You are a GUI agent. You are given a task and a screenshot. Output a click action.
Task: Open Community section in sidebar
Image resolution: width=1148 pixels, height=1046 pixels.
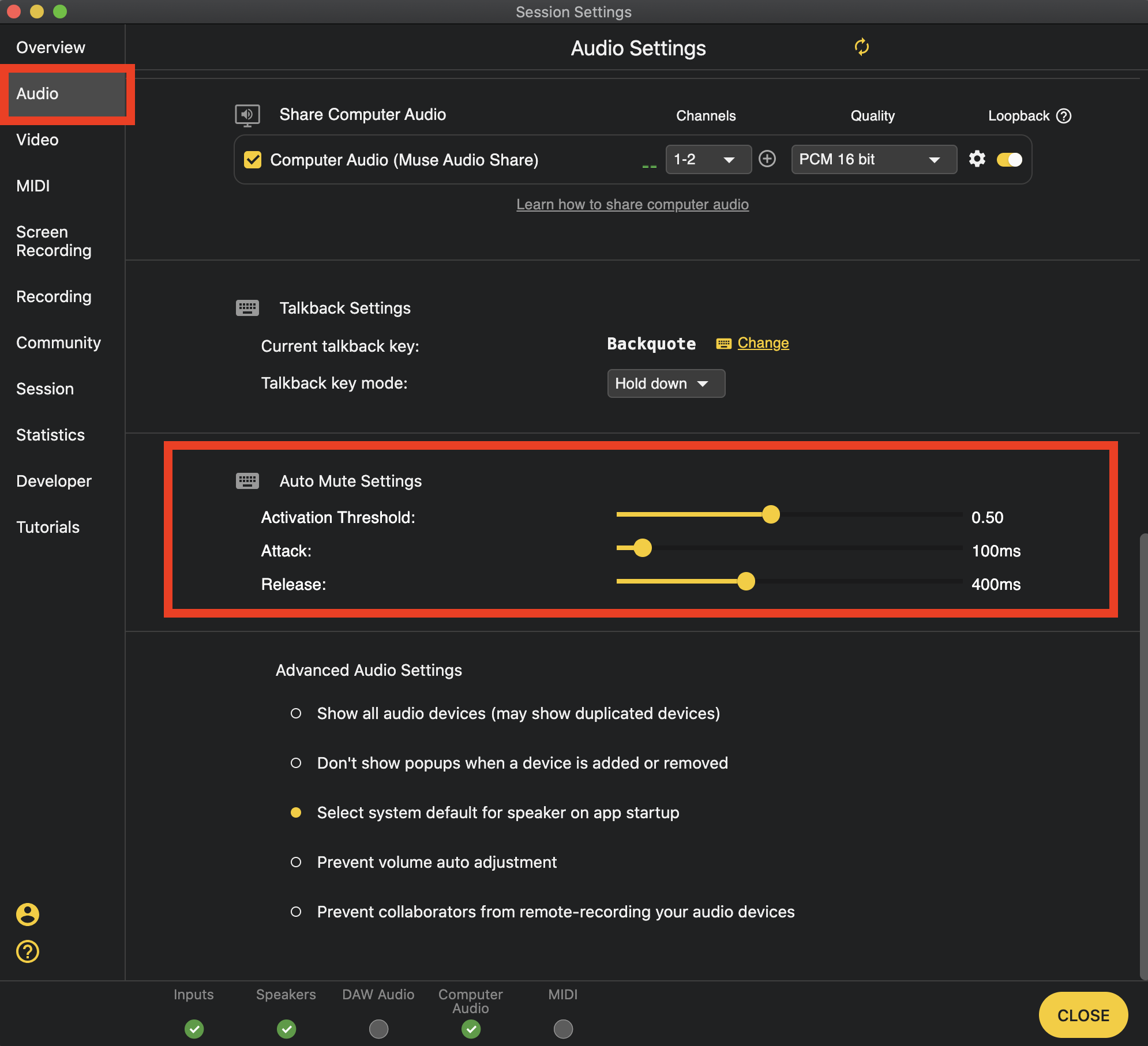[58, 343]
